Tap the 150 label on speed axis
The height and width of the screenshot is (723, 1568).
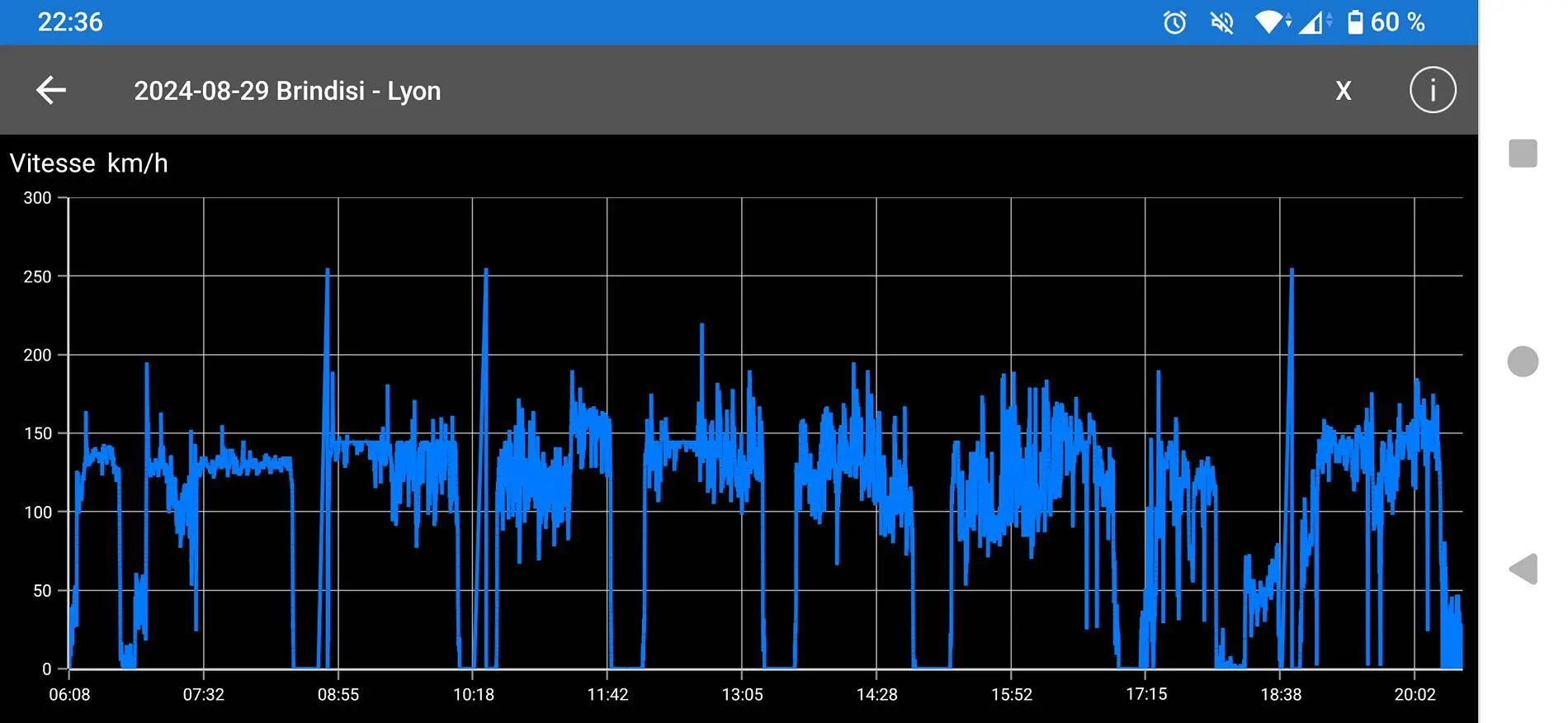(37, 433)
